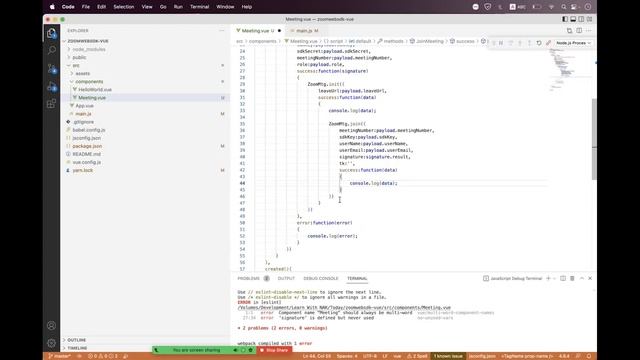
Task: Open Node.js Process debug session dropdown
Action: click(573, 43)
